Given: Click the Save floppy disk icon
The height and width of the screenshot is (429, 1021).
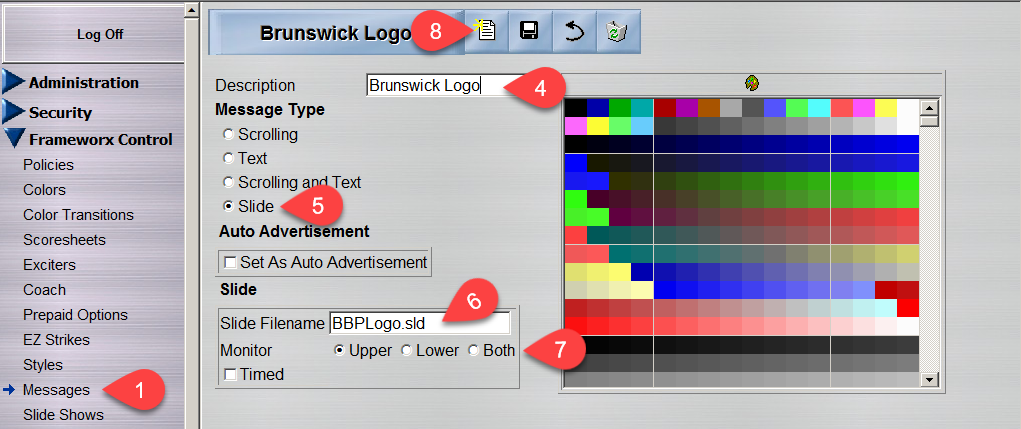Looking at the screenshot, I should [529, 32].
